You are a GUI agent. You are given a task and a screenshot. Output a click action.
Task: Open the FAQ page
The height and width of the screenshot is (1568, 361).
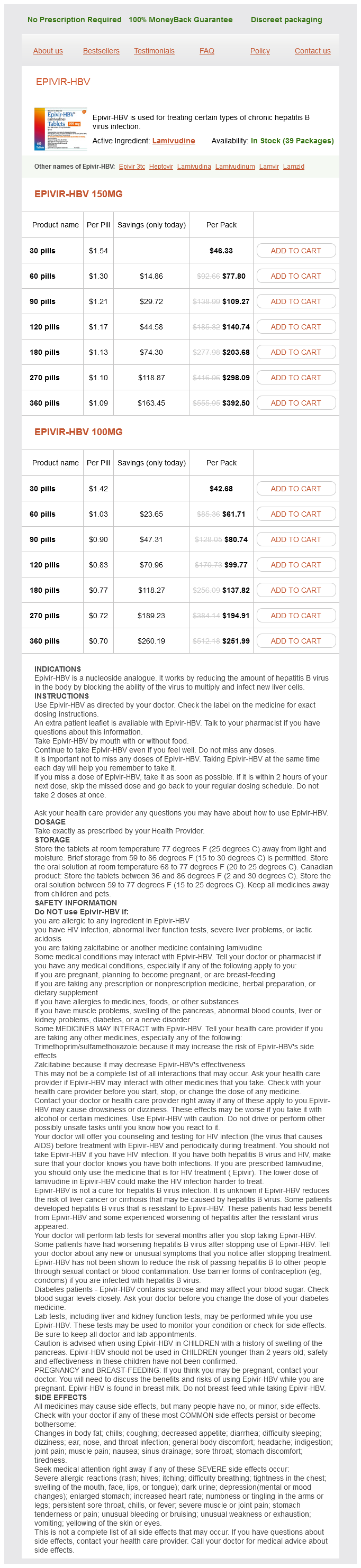coord(207,51)
